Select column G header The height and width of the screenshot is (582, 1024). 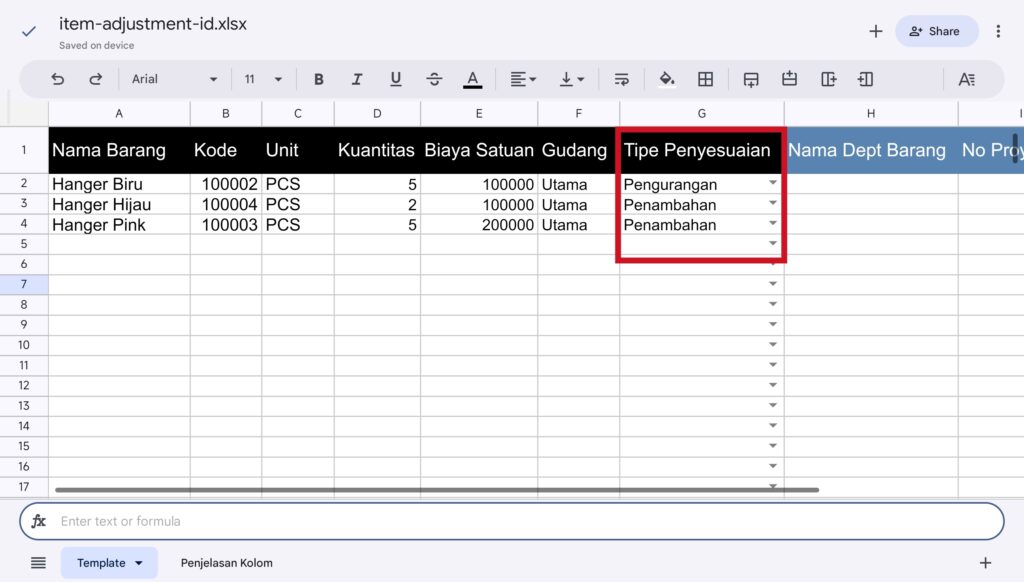701,114
